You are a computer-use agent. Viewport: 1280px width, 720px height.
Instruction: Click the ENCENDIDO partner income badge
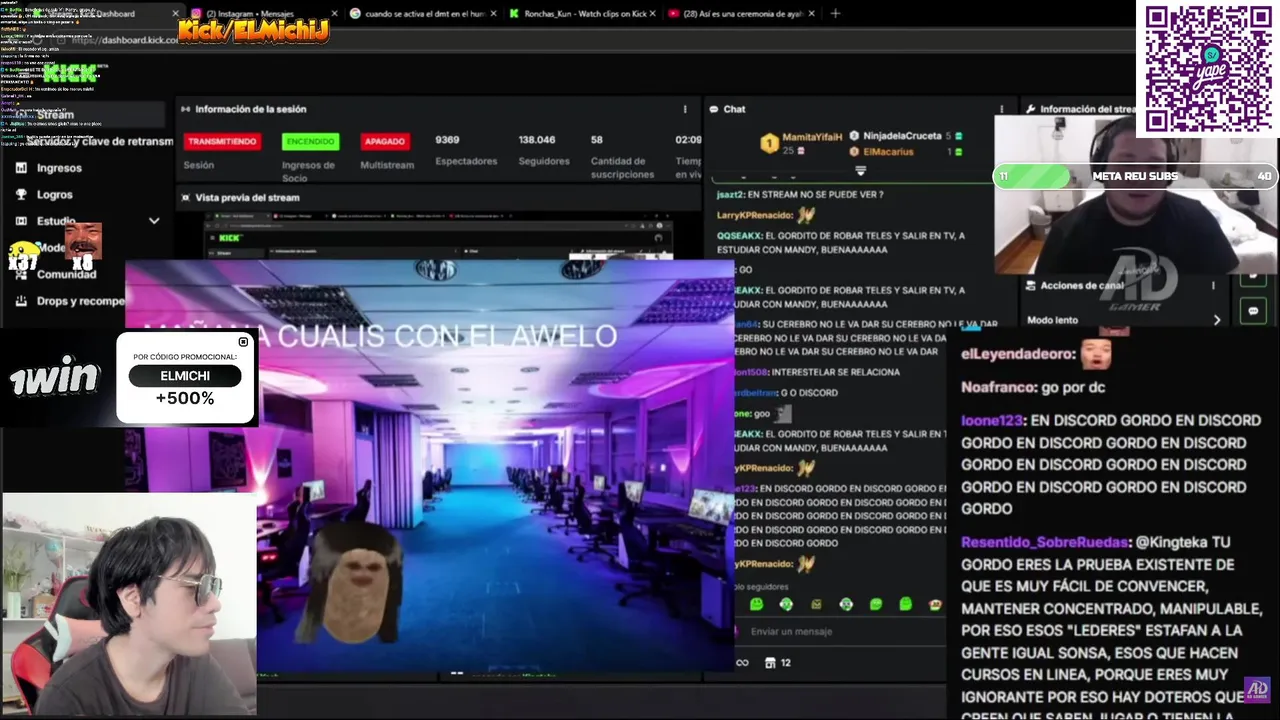pos(310,142)
